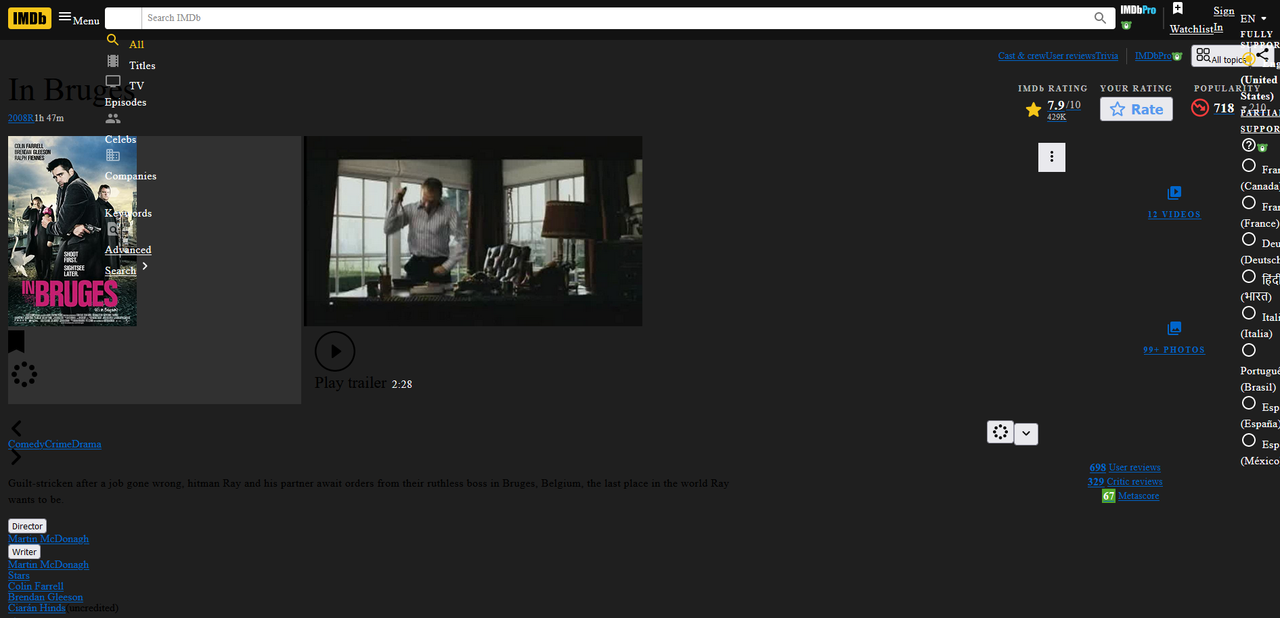Open the Trivia link
This screenshot has height=618, width=1280.
[x=1107, y=56]
